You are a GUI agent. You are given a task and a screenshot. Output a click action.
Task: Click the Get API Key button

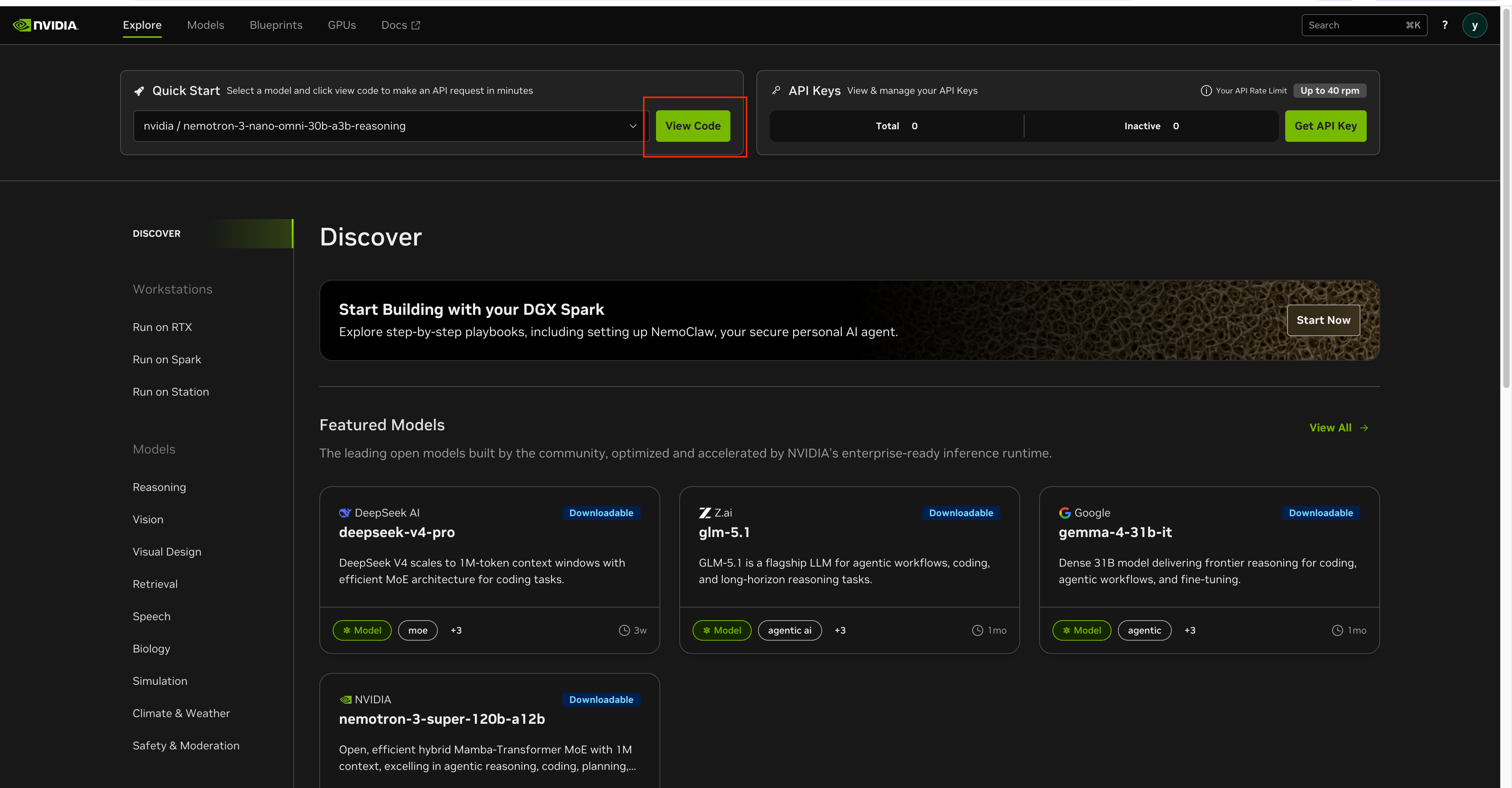pos(1325,126)
